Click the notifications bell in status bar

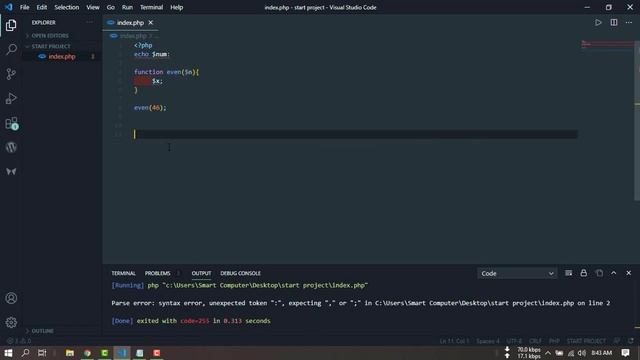[631, 341]
